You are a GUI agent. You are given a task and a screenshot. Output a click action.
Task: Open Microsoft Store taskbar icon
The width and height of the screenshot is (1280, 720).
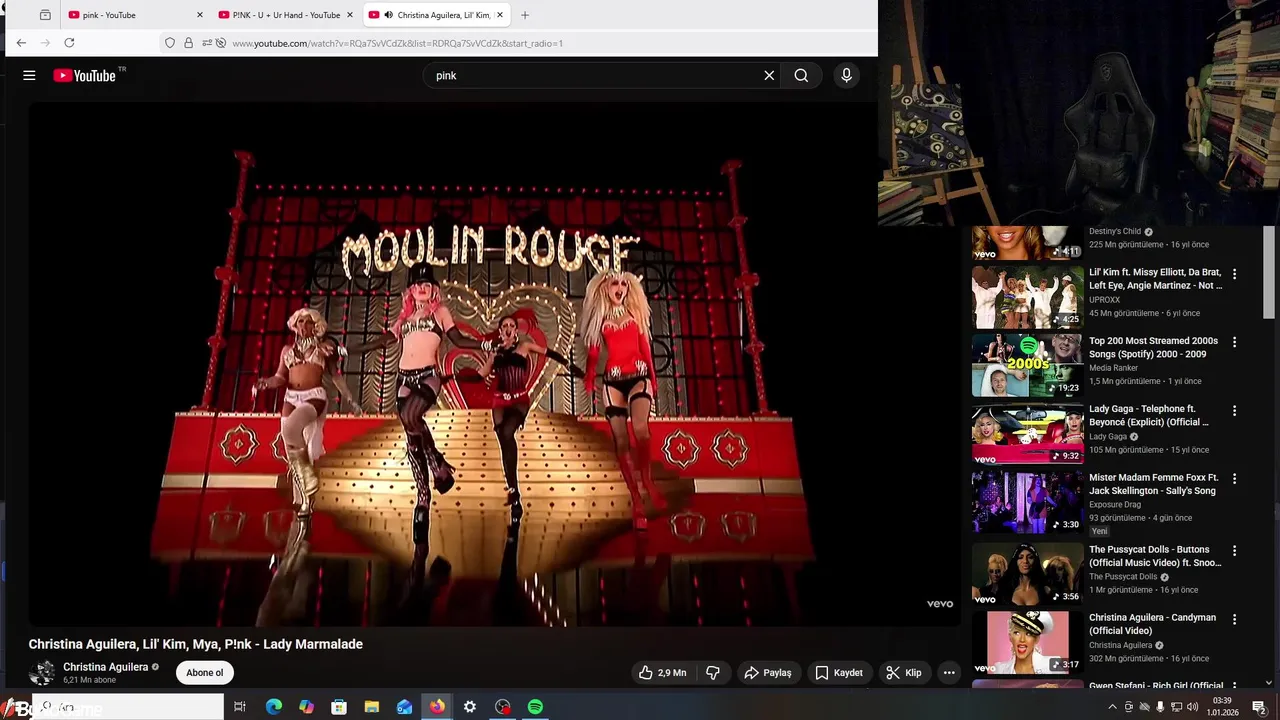(x=339, y=707)
